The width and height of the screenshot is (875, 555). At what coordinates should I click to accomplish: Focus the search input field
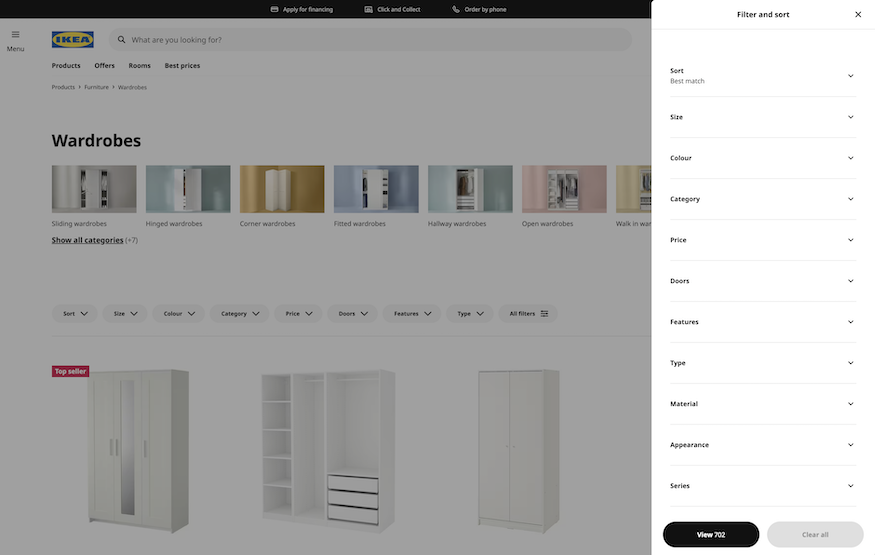(371, 40)
